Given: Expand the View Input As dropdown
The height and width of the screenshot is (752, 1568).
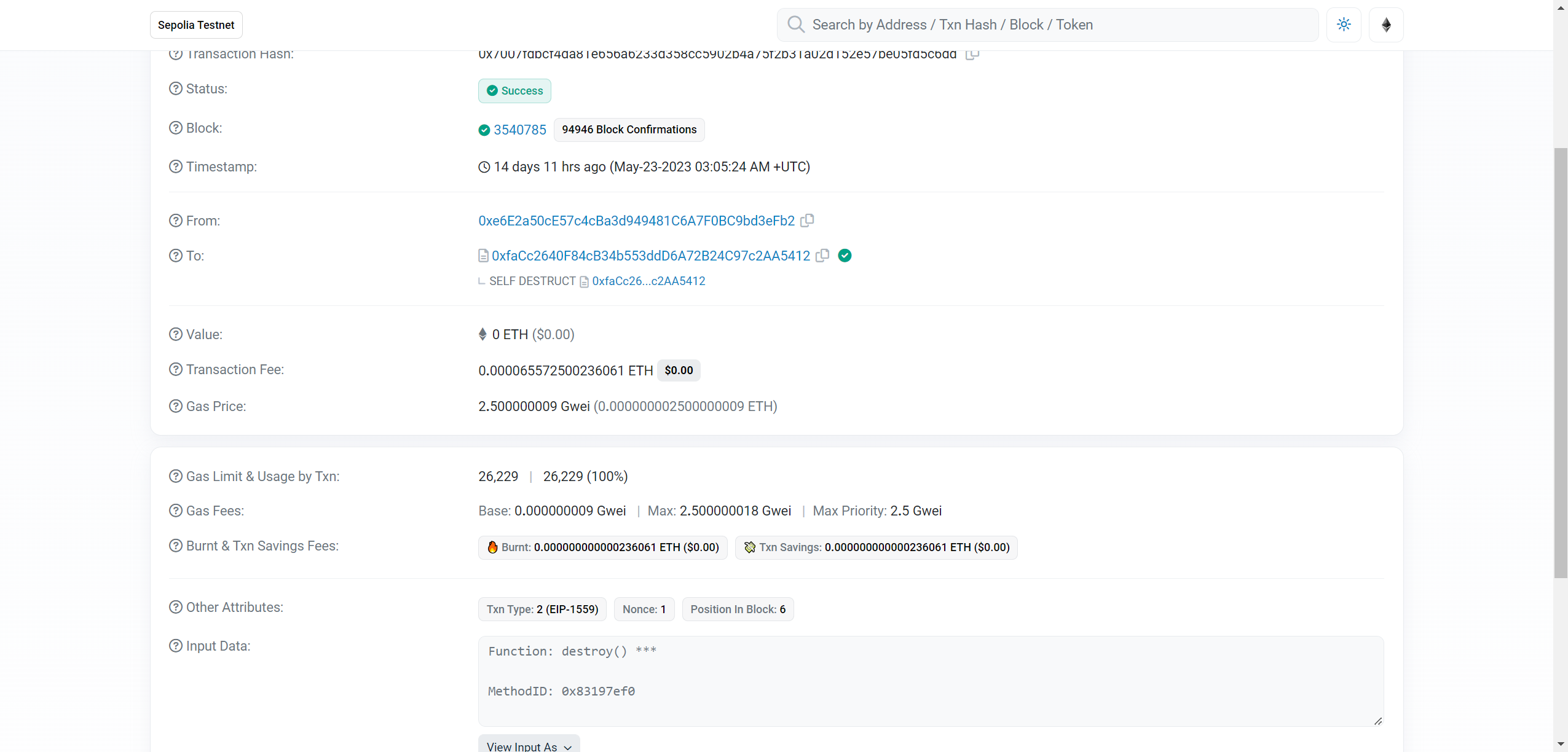Looking at the screenshot, I should point(529,745).
